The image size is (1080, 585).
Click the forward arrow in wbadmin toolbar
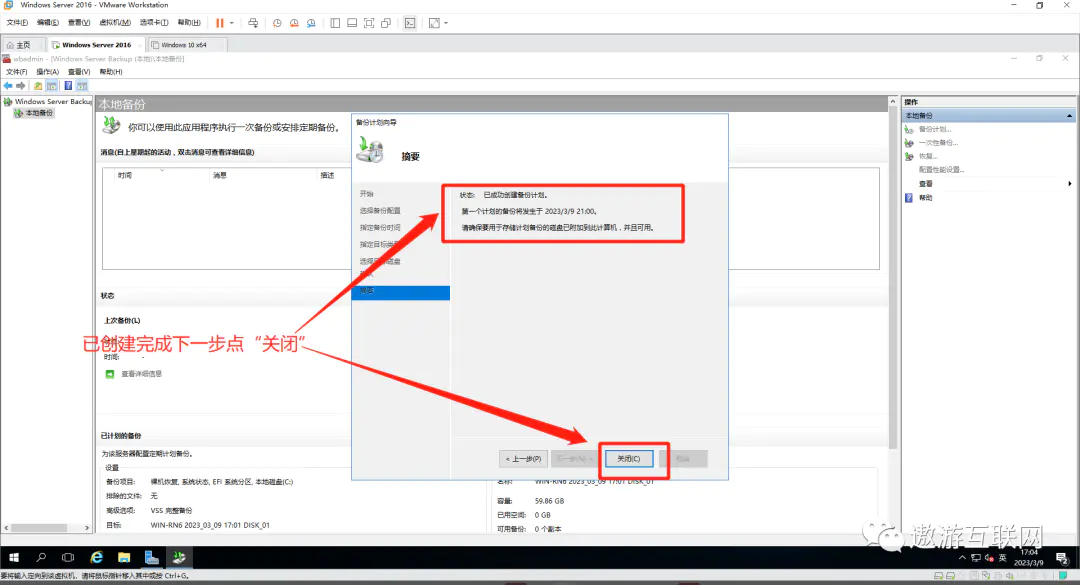click(x=21, y=85)
